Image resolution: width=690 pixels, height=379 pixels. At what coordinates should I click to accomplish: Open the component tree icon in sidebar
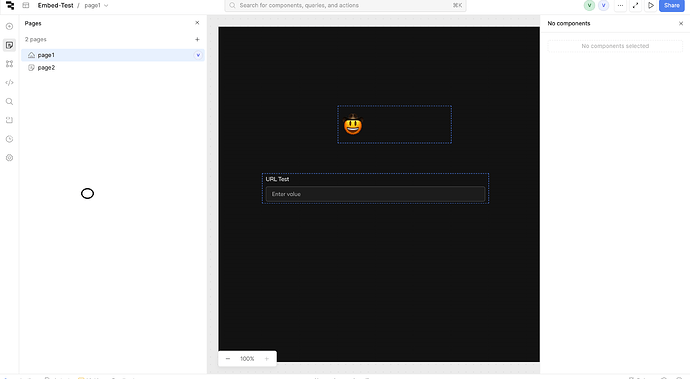pyautogui.click(x=9, y=64)
